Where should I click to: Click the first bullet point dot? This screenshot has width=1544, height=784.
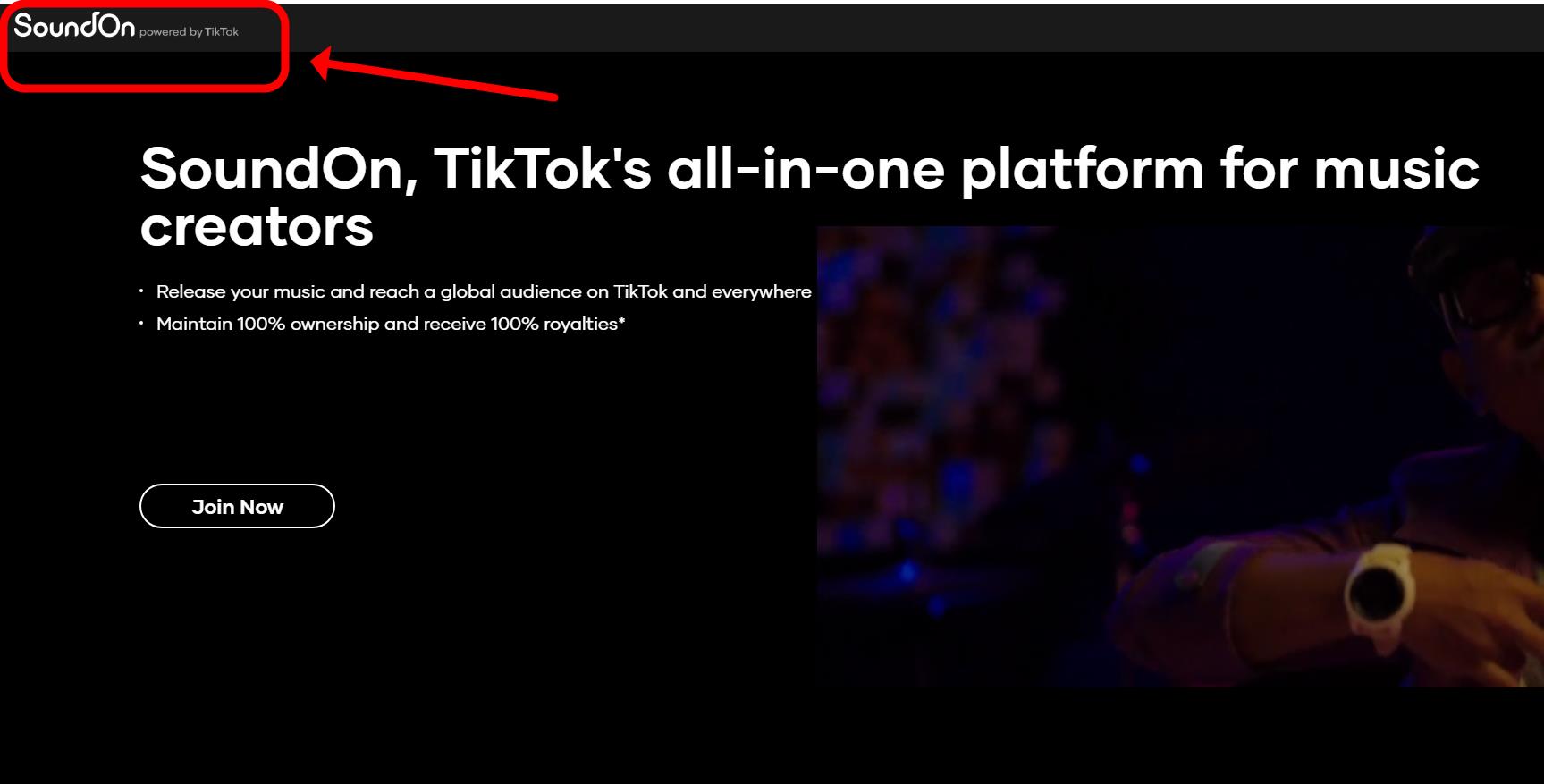(x=141, y=291)
